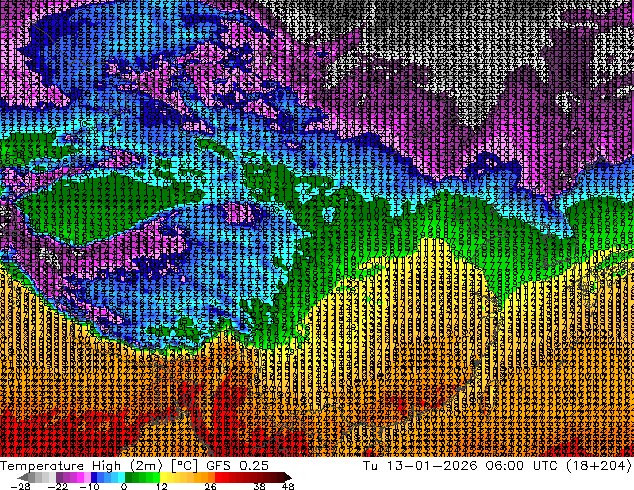Click the cyan legend swatch left of 0
Viewport: 634px width, 490px height.
coord(121,477)
